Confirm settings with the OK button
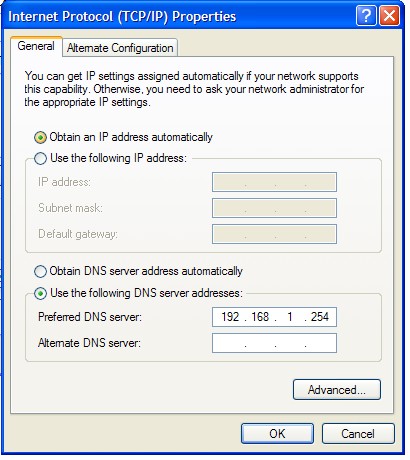Image resolution: width=410 pixels, height=460 pixels. (277, 434)
